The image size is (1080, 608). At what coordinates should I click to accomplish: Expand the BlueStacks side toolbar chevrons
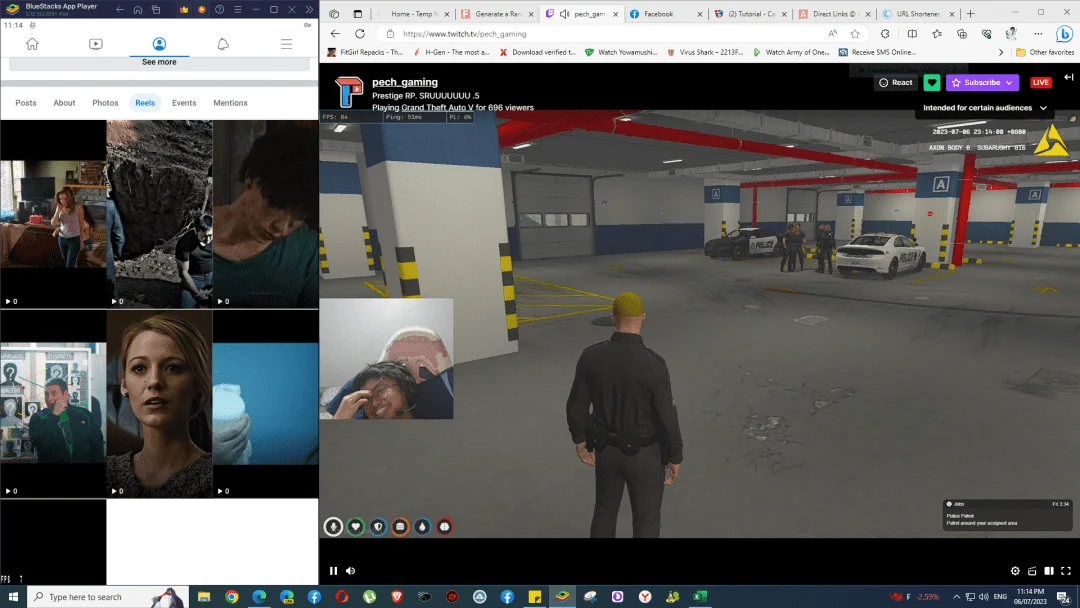click(309, 10)
